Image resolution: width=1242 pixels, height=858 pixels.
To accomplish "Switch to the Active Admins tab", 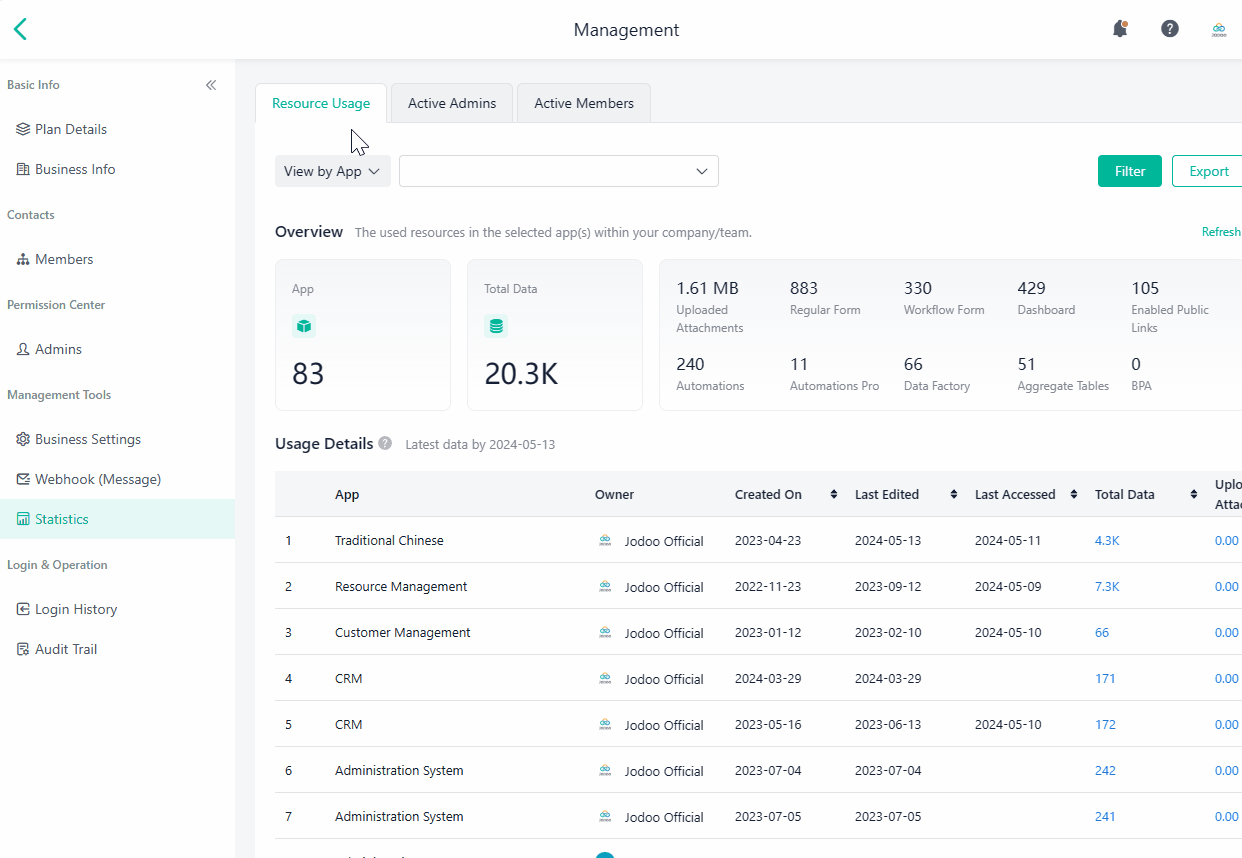I will pyautogui.click(x=452, y=103).
